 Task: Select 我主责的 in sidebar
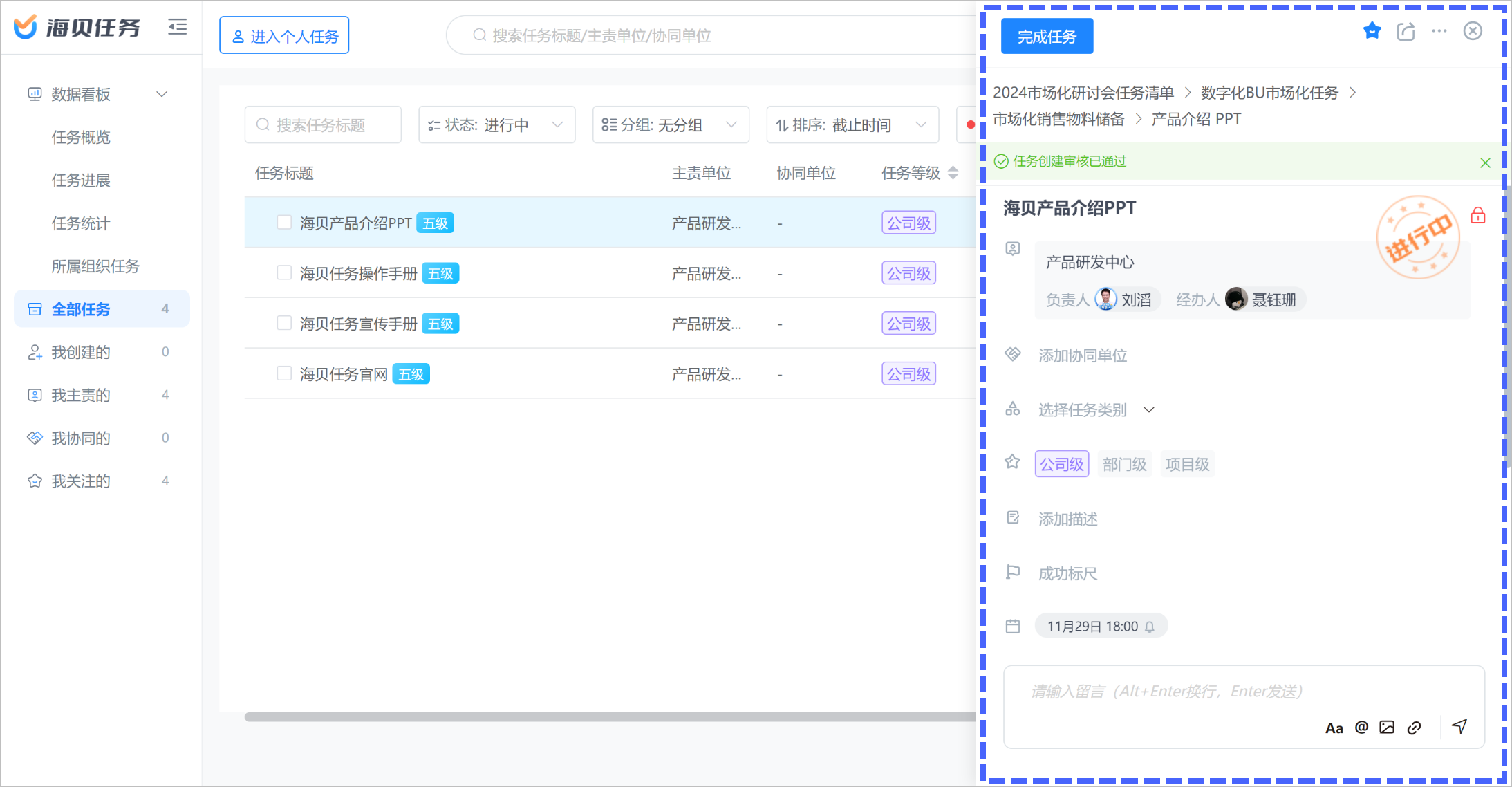pyautogui.click(x=102, y=395)
